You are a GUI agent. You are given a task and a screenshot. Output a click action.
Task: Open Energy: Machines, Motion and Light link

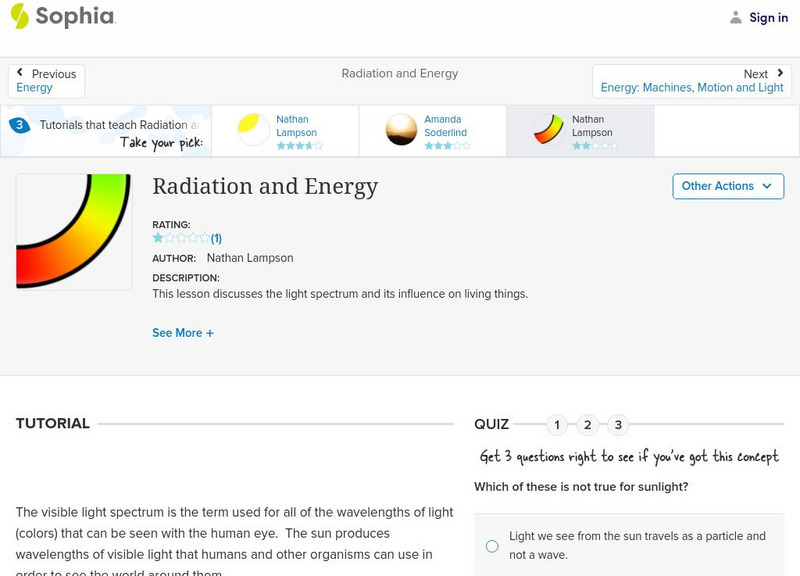[x=692, y=88]
